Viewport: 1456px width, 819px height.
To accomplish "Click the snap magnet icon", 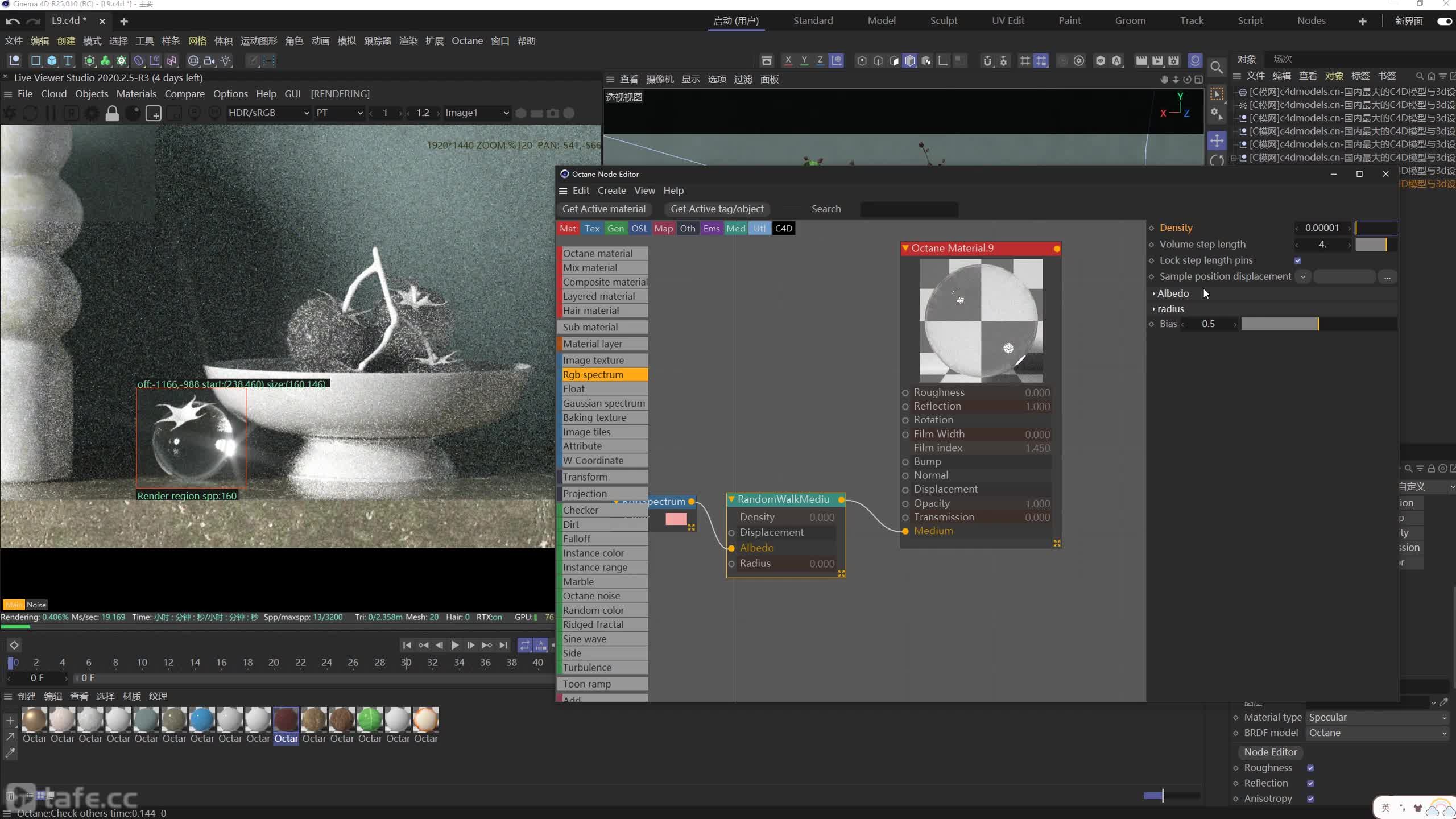I will (x=987, y=61).
